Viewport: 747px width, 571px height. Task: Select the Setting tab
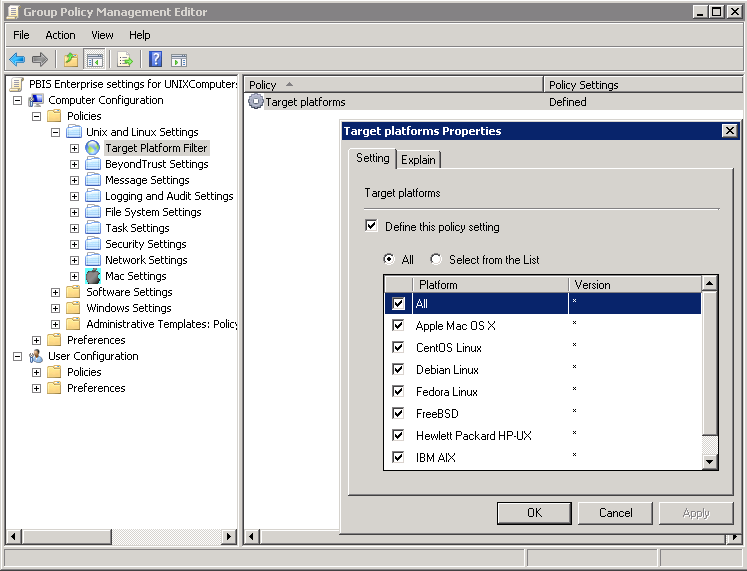pos(373,158)
